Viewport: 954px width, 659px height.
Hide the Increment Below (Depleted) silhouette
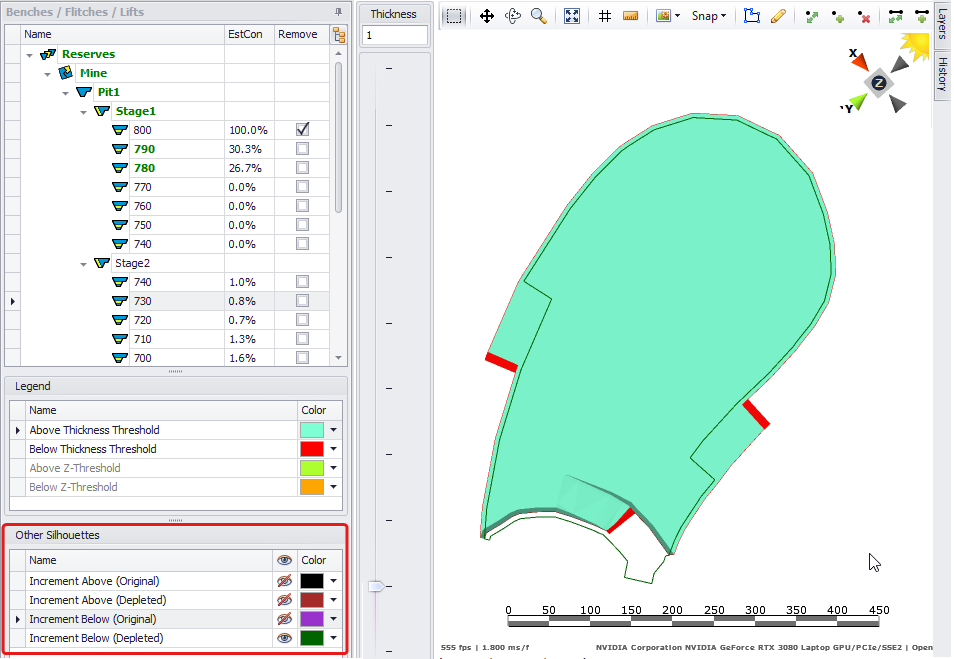point(284,638)
